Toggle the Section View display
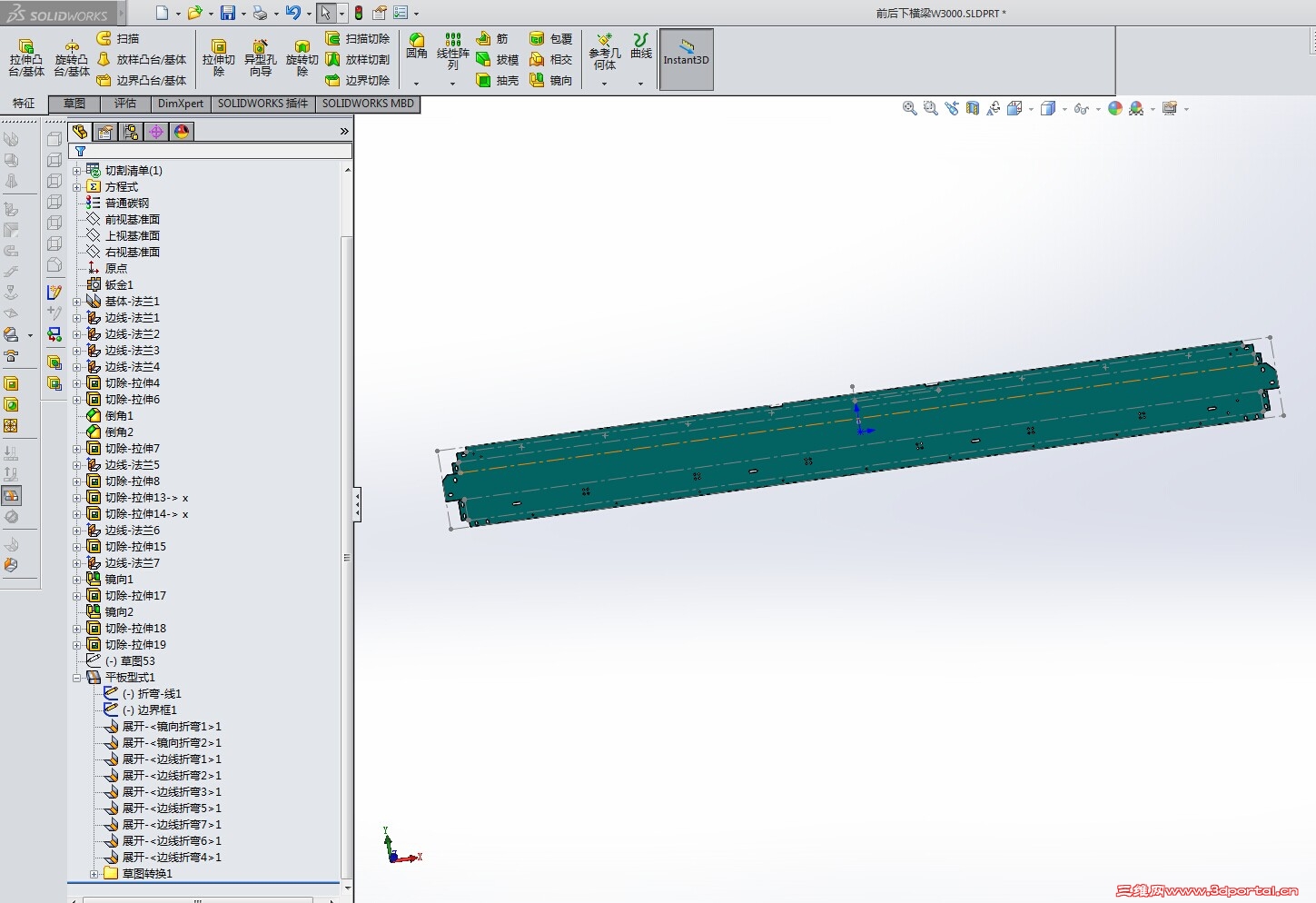Viewport: 1316px width, 903px height. click(x=973, y=108)
